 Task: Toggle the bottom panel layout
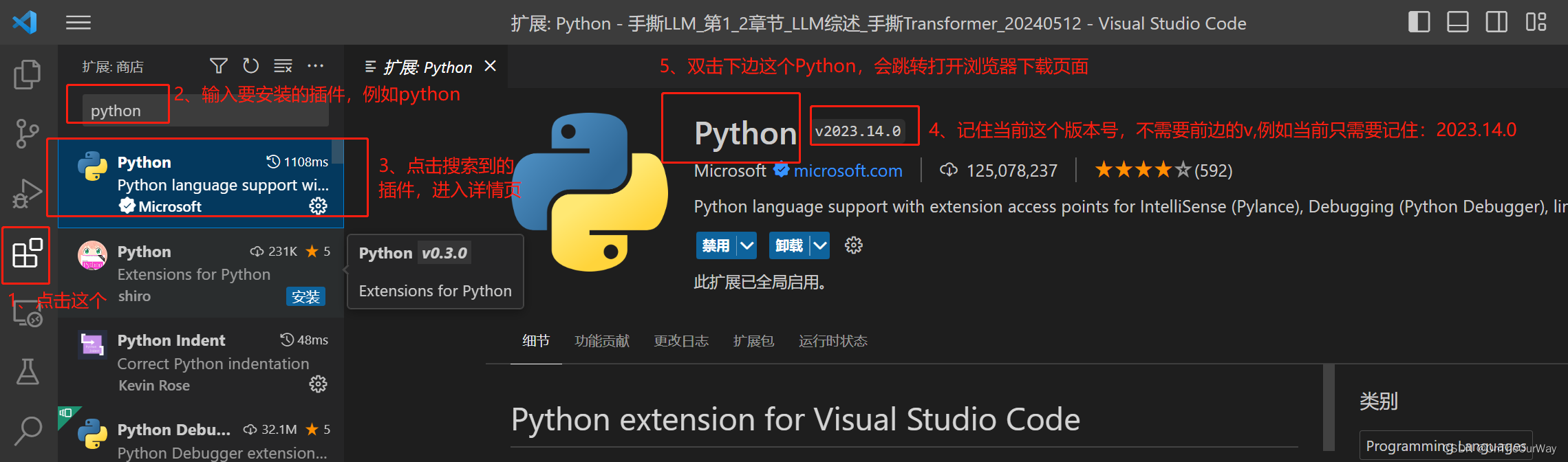tap(1457, 22)
